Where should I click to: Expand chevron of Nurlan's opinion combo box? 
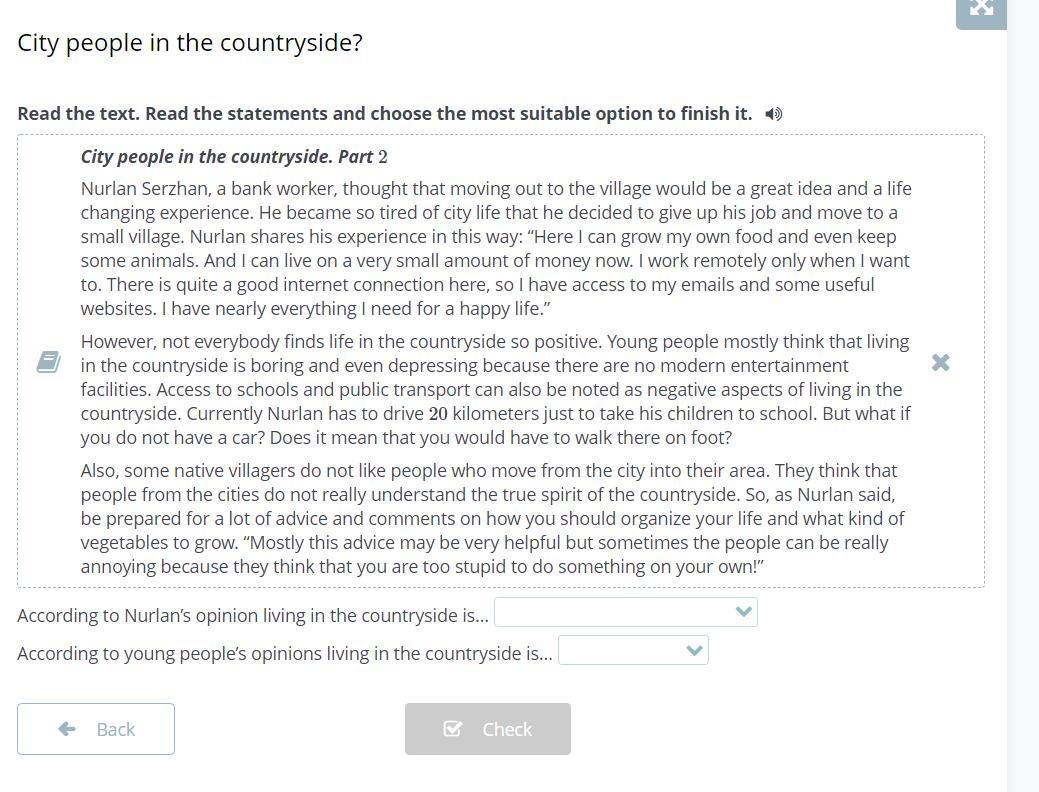coord(743,612)
